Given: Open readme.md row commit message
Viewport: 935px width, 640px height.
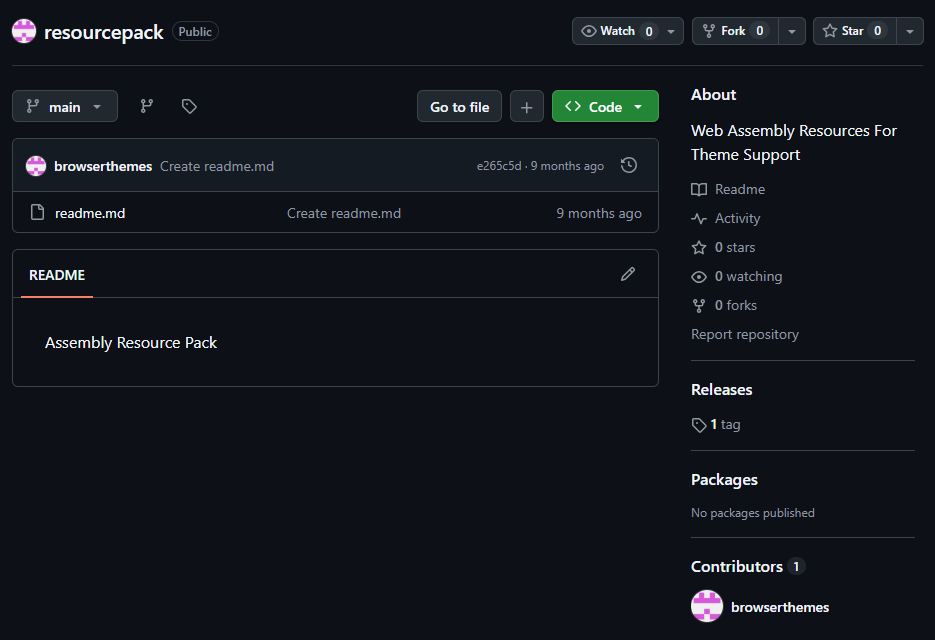Looking at the screenshot, I should click(344, 213).
